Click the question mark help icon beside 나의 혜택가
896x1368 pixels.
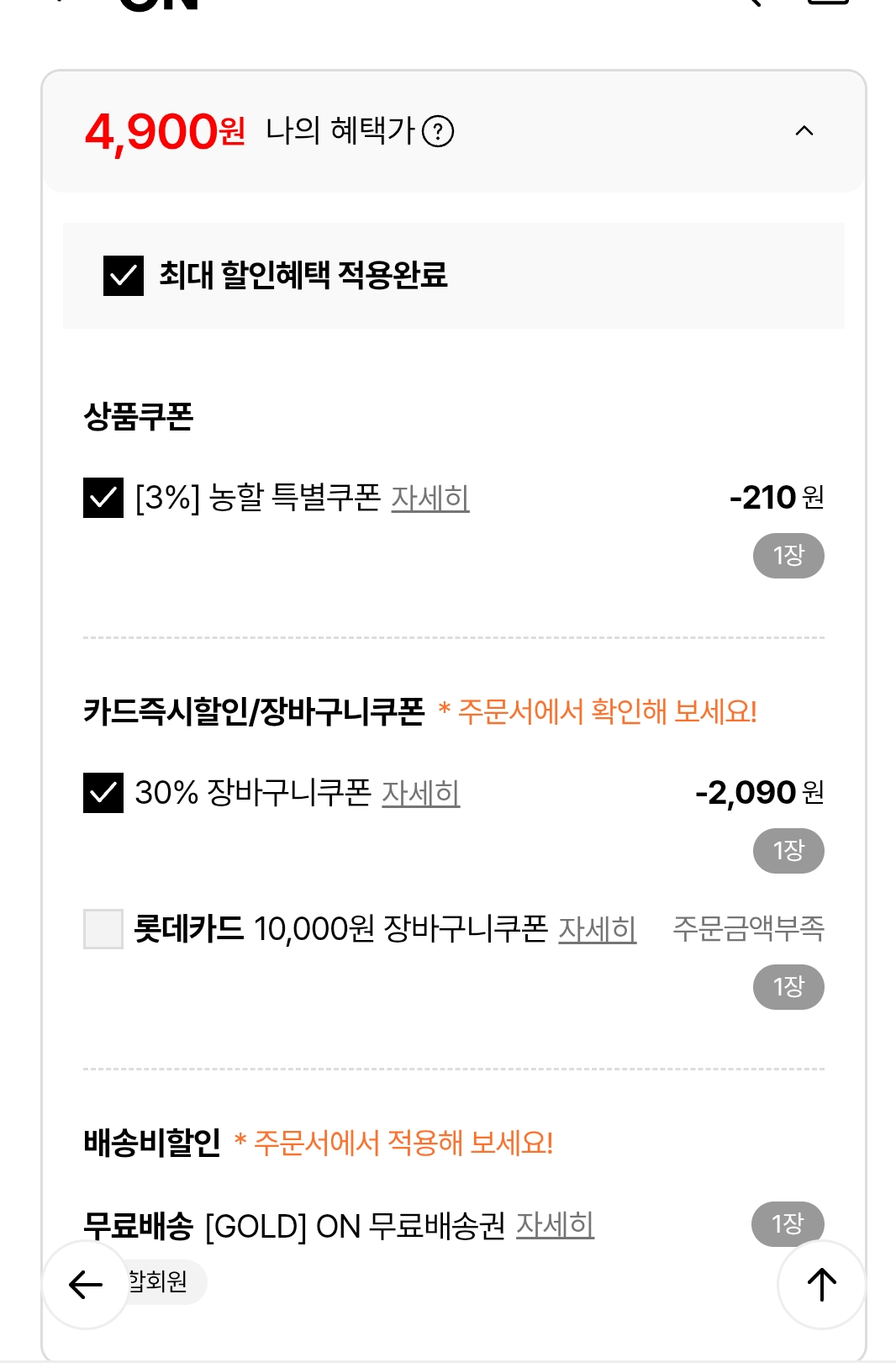(438, 131)
